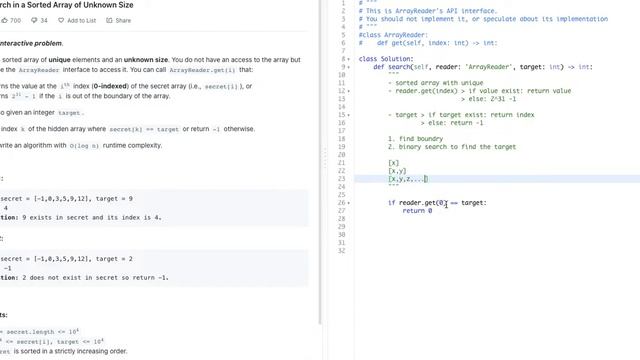Click line number 32 in the gutter
Image resolution: width=640 pixels, height=360 pixels.
pos(342,251)
